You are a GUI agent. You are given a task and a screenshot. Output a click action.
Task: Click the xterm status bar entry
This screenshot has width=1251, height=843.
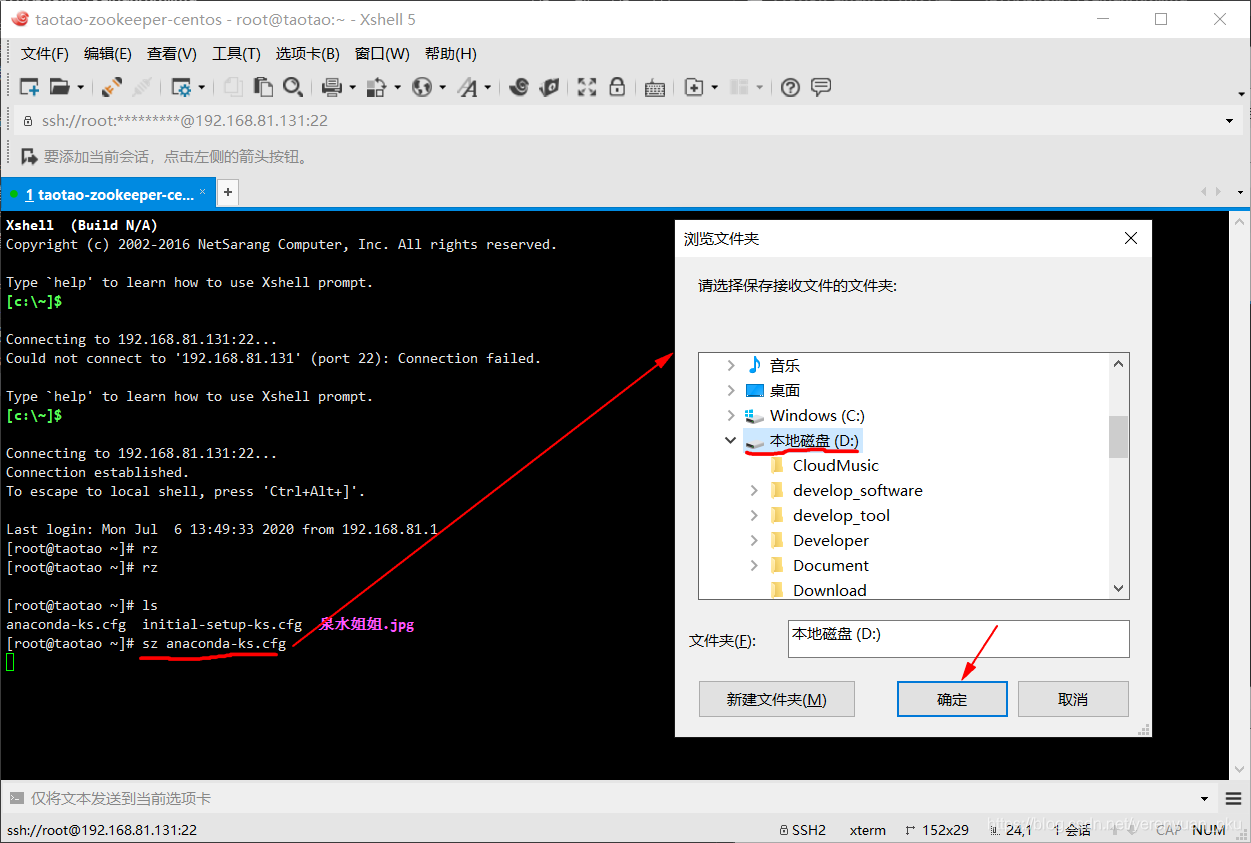867,830
